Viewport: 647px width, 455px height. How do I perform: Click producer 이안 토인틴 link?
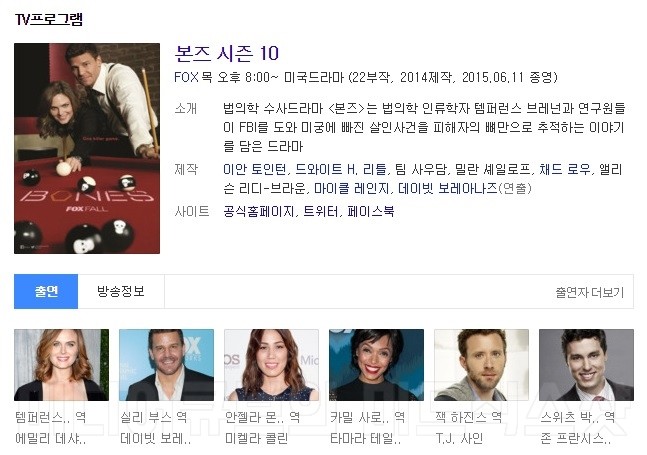coord(254,170)
